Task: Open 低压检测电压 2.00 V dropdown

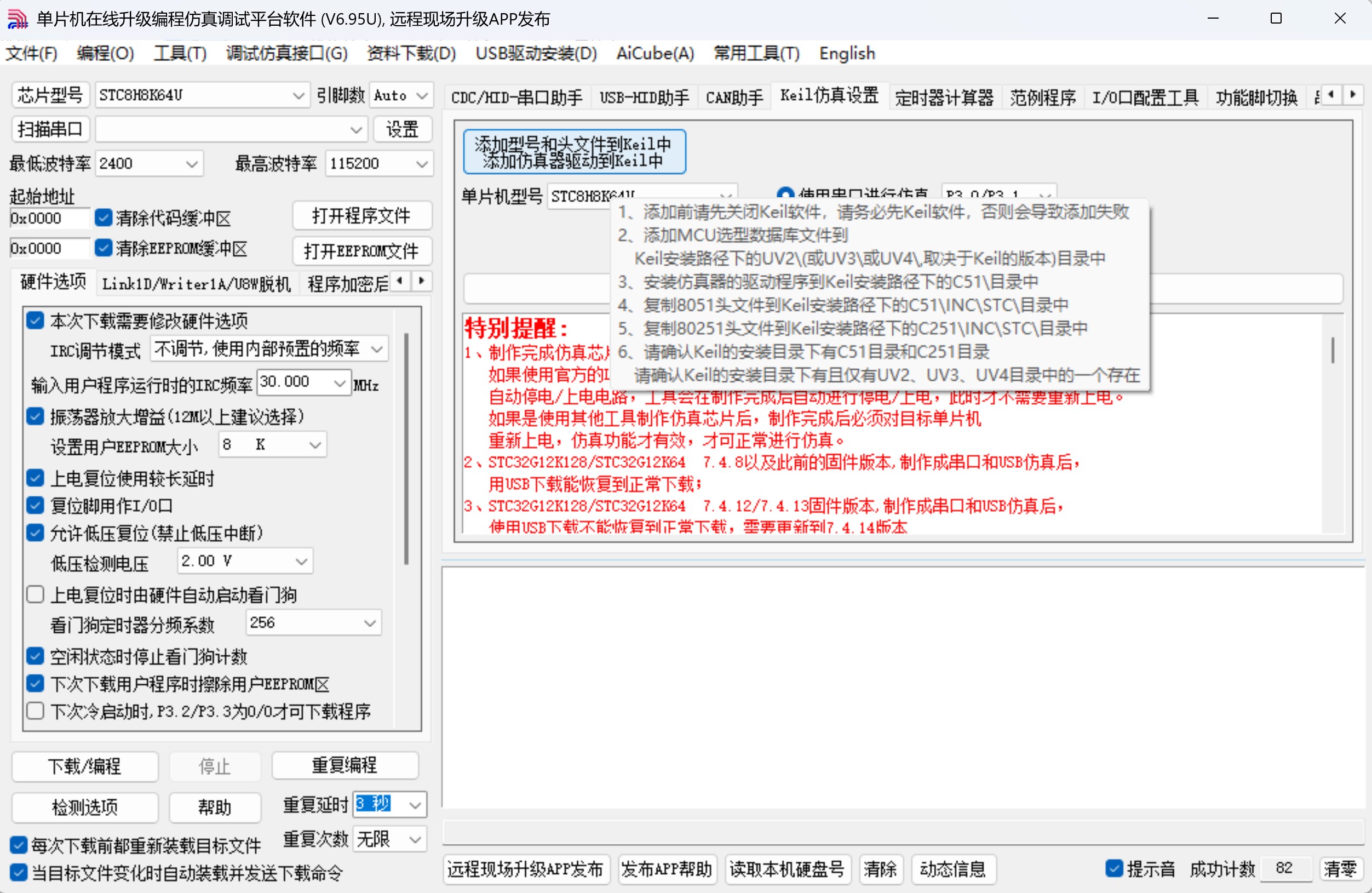Action: coord(301,561)
